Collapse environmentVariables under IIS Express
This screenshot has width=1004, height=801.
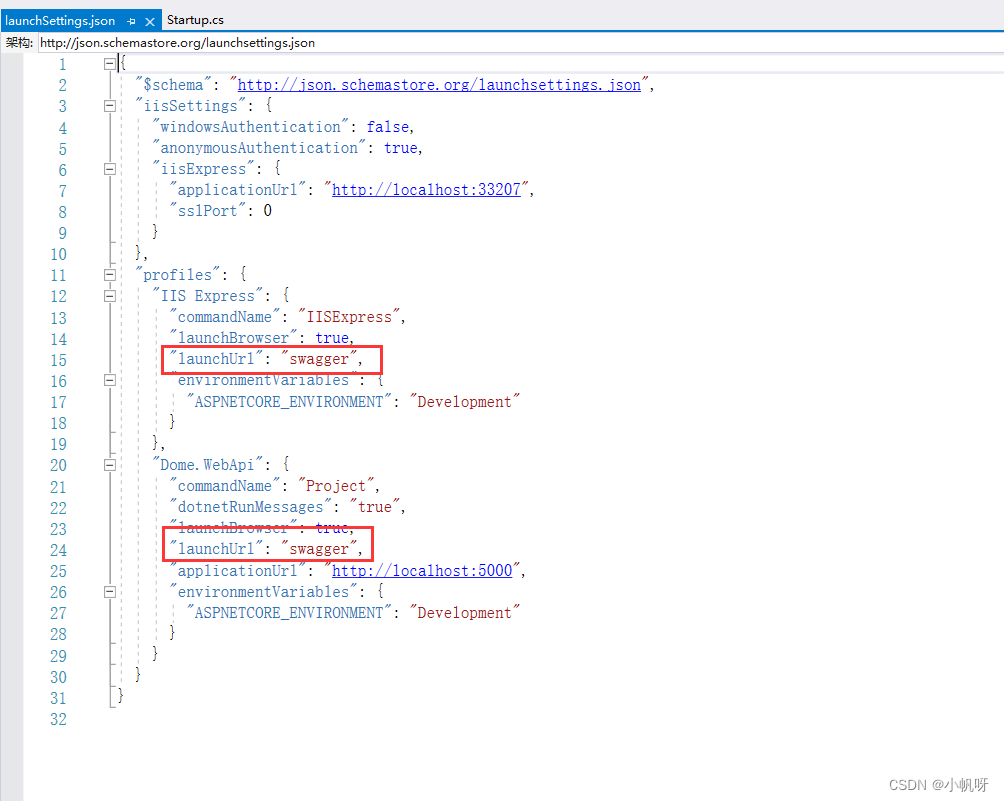click(110, 380)
